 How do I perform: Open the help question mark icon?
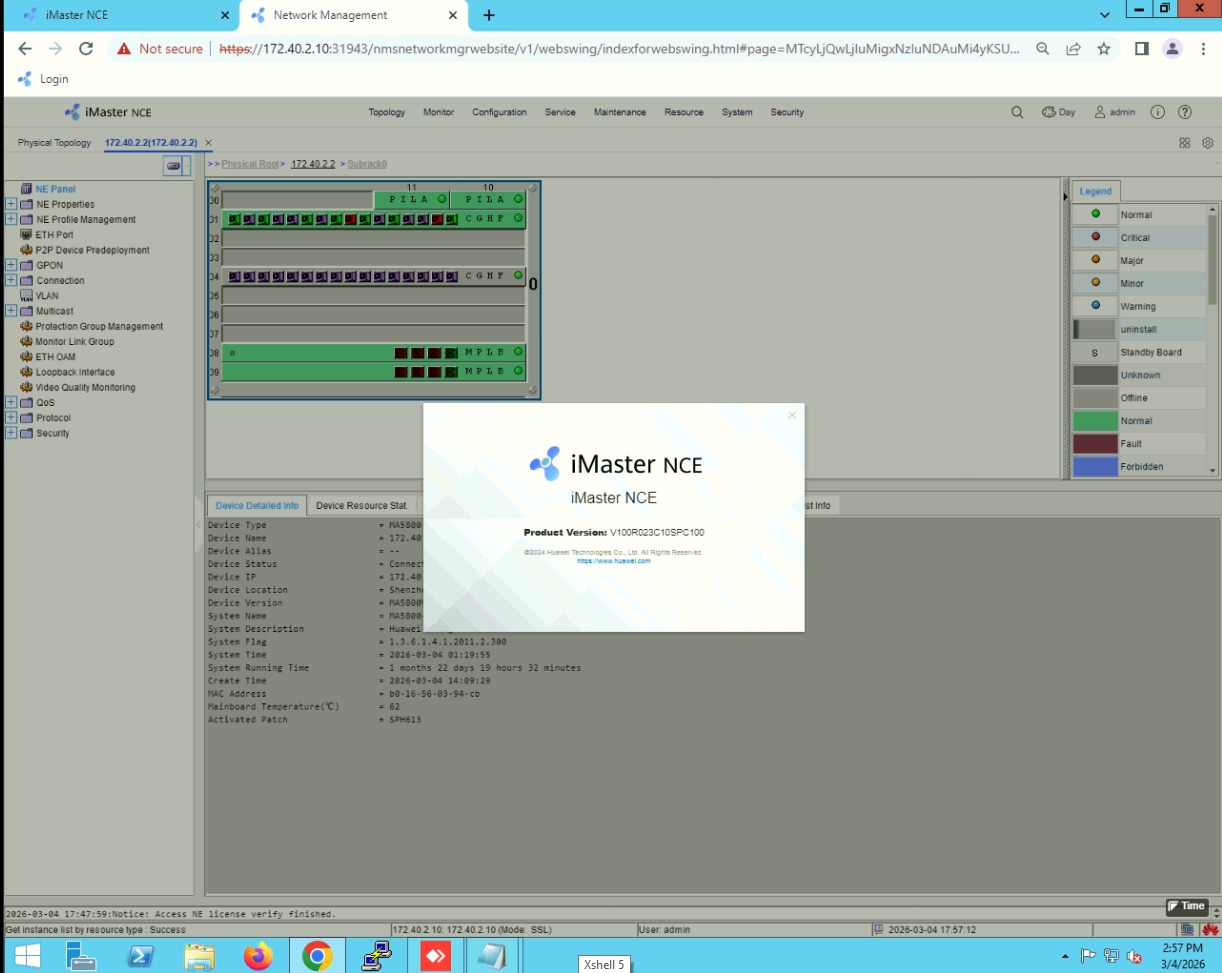1185,112
